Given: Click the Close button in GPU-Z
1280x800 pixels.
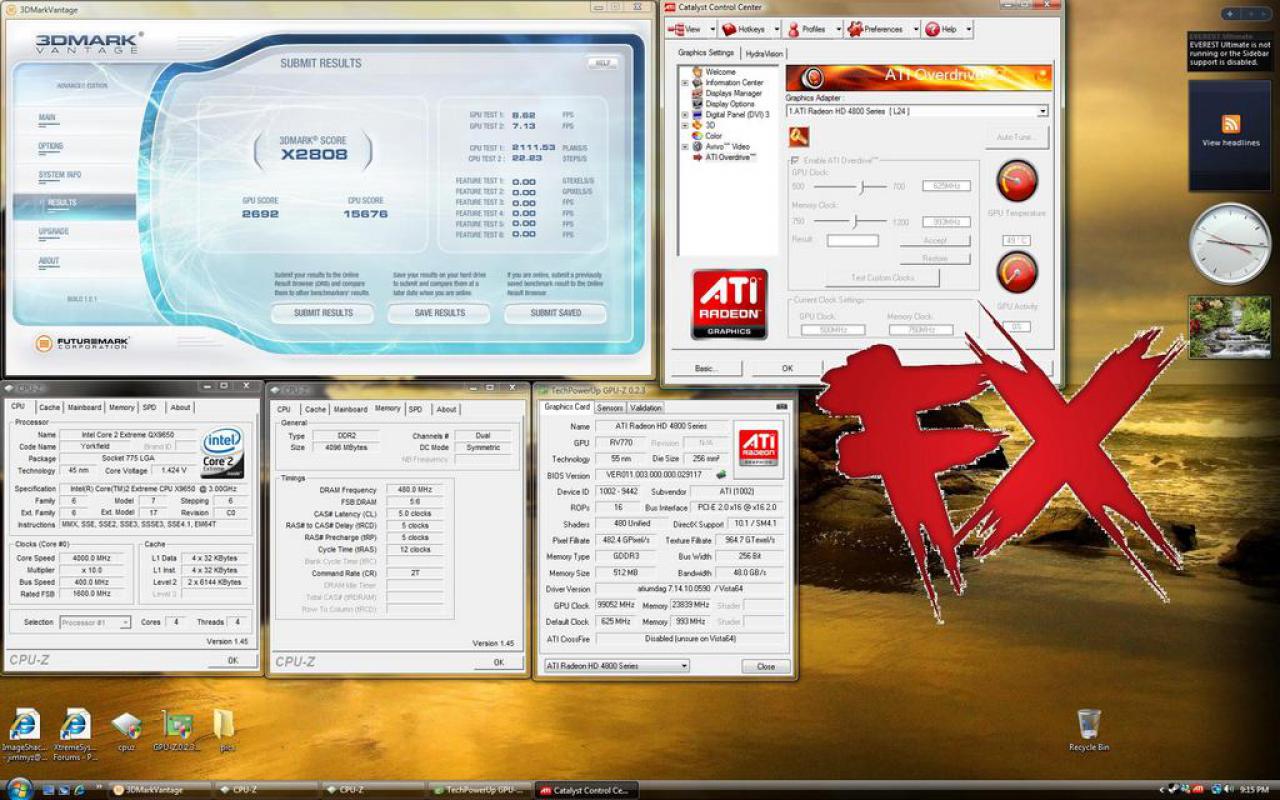Looking at the screenshot, I should tap(766, 666).
